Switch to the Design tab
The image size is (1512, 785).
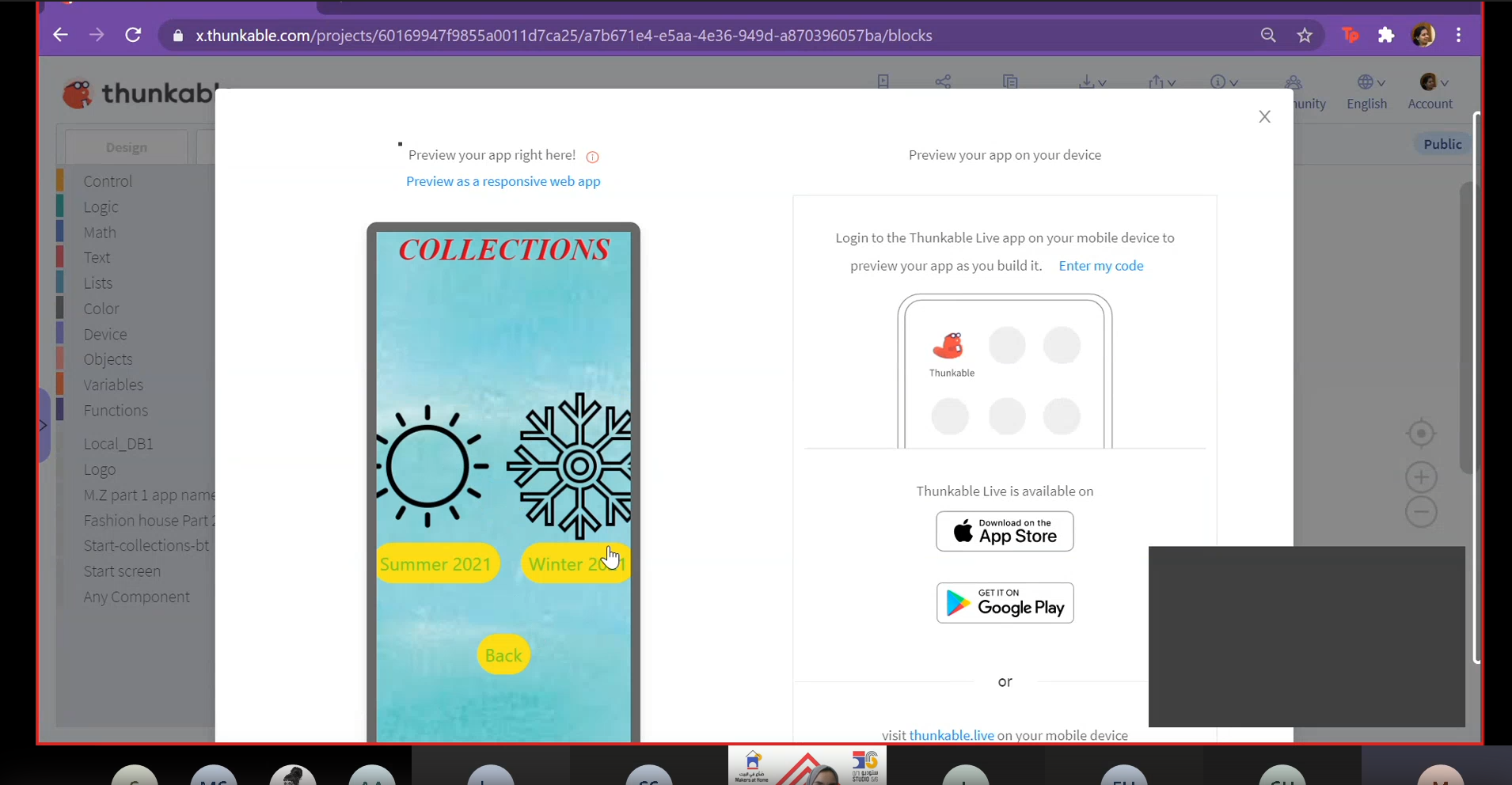[x=127, y=147]
